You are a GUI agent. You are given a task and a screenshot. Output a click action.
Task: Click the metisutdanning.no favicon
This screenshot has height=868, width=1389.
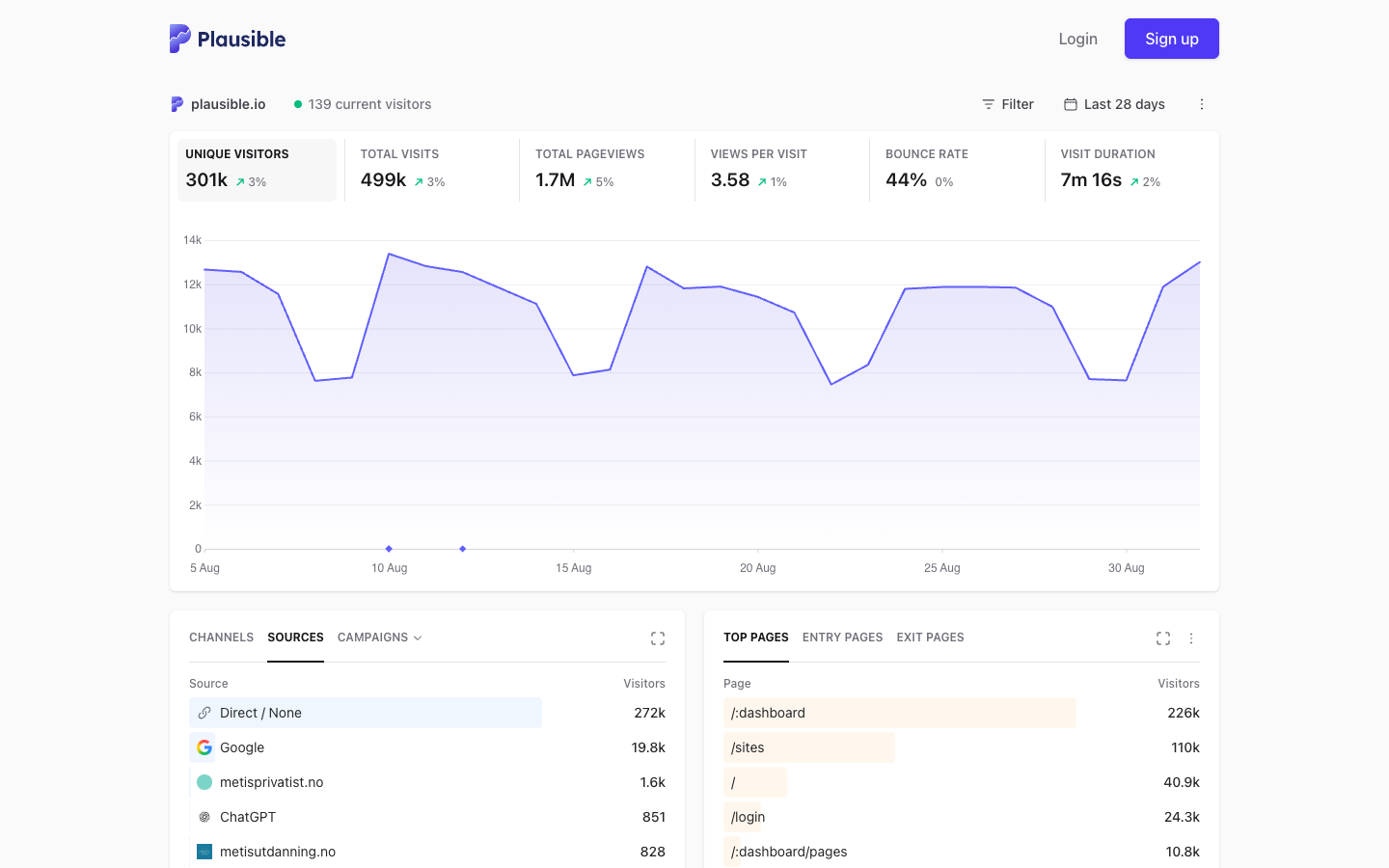pyautogui.click(x=204, y=852)
